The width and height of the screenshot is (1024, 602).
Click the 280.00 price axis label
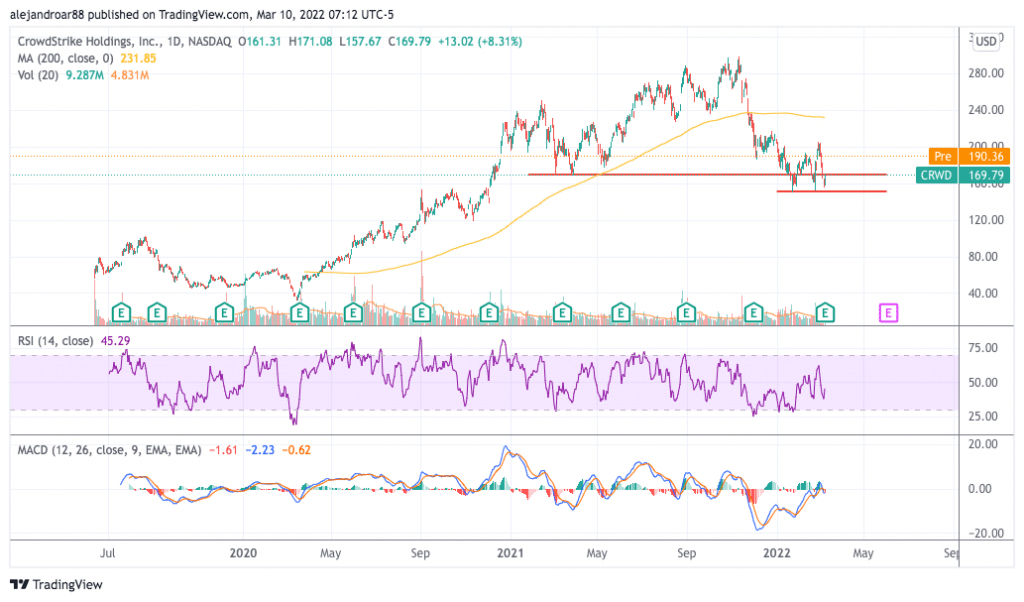pyautogui.click(x=986, y=73)
